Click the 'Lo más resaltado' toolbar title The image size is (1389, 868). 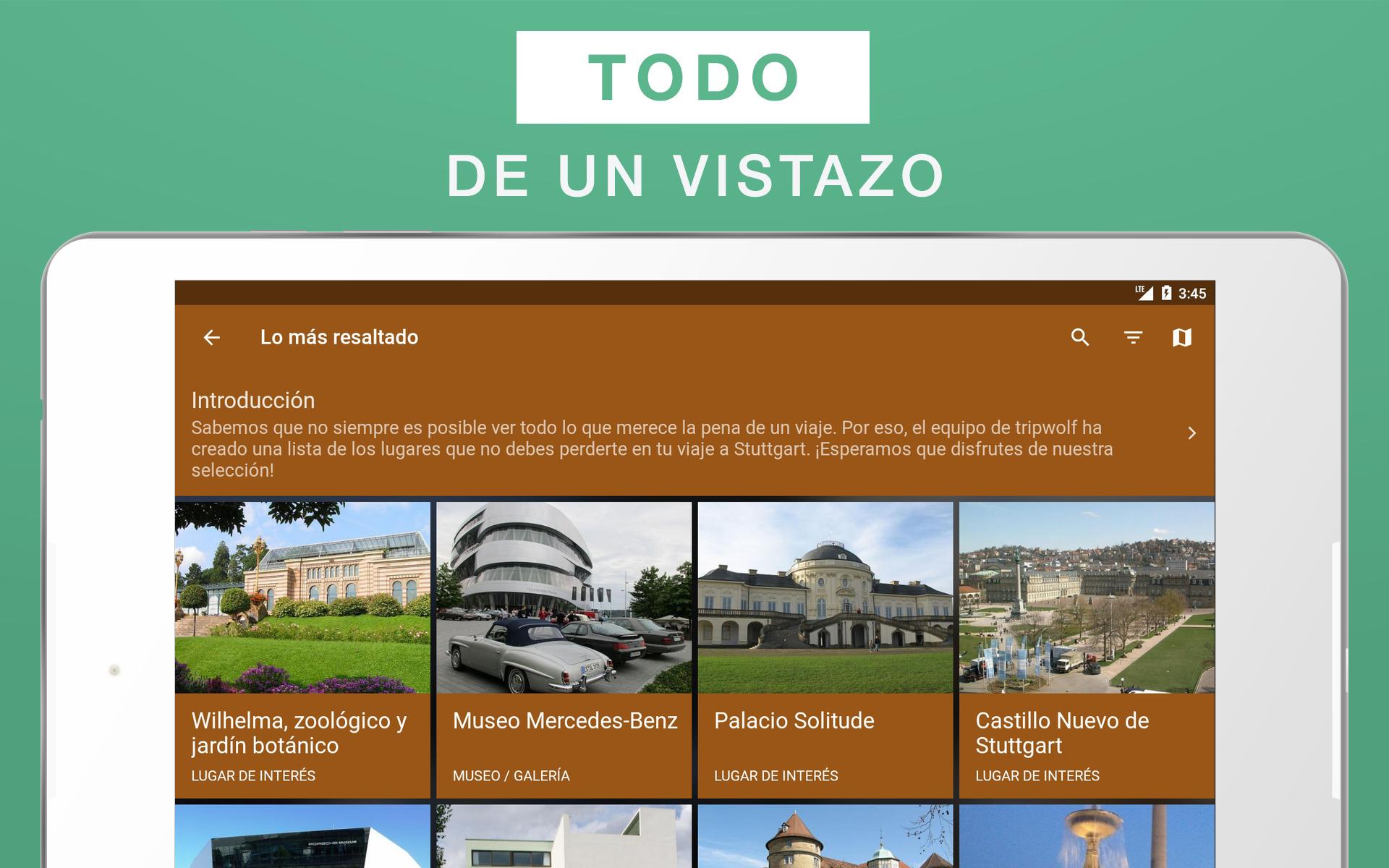click(339, 337)
